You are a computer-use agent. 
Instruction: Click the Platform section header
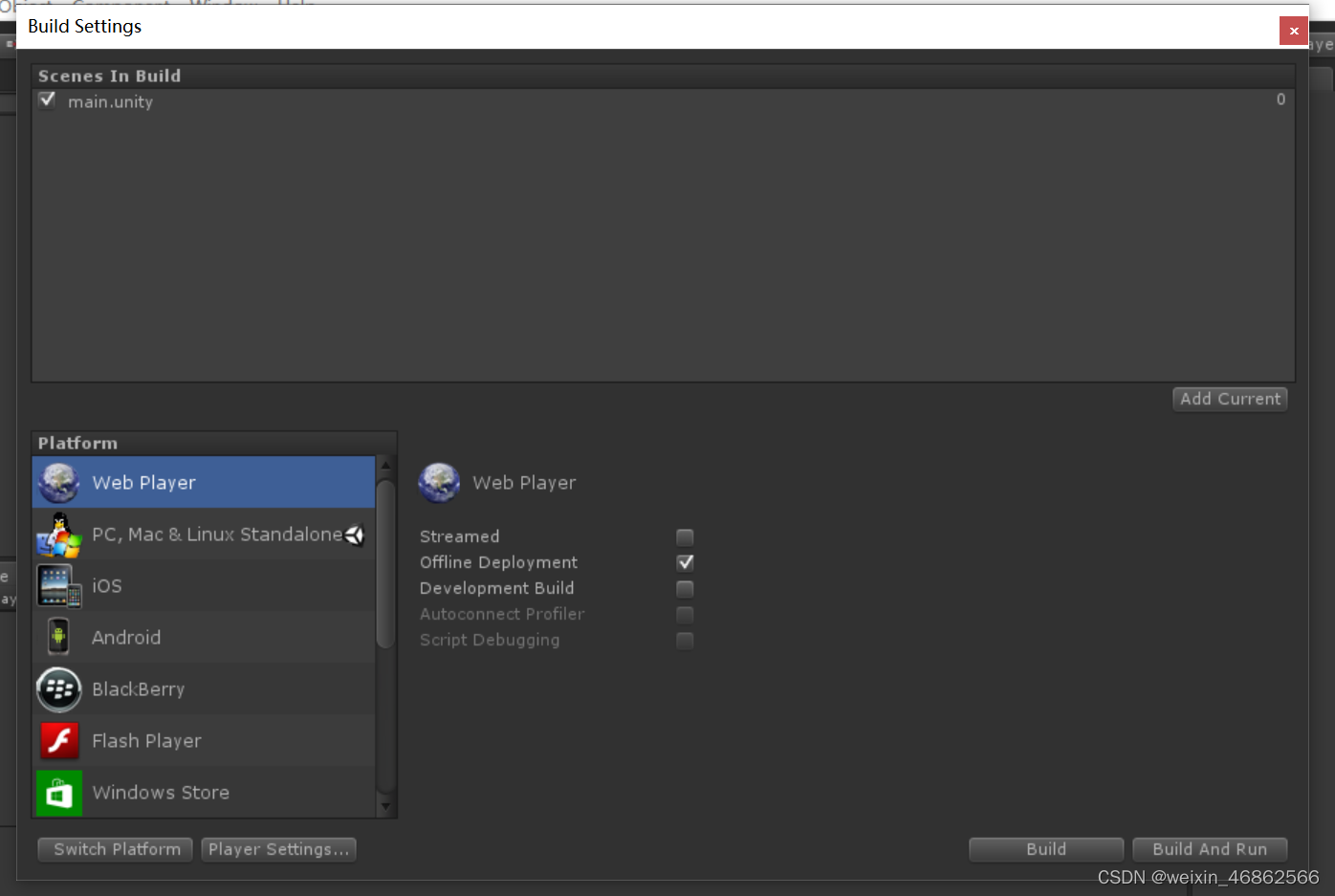point(77,443)
